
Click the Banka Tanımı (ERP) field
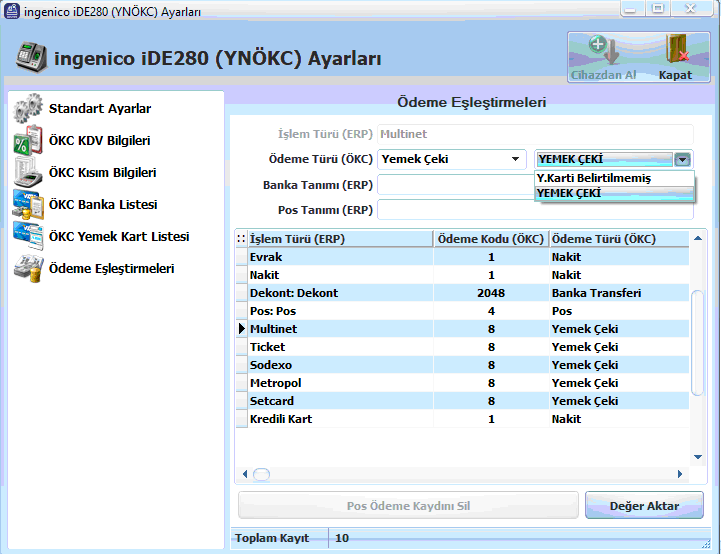(x=456, y=185)
